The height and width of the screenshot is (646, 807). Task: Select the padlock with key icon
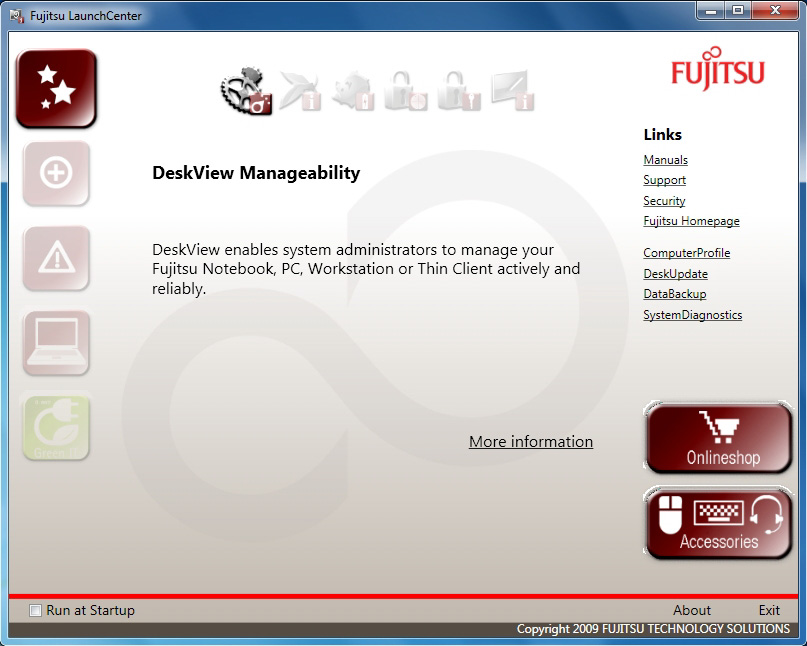(460, 91)
